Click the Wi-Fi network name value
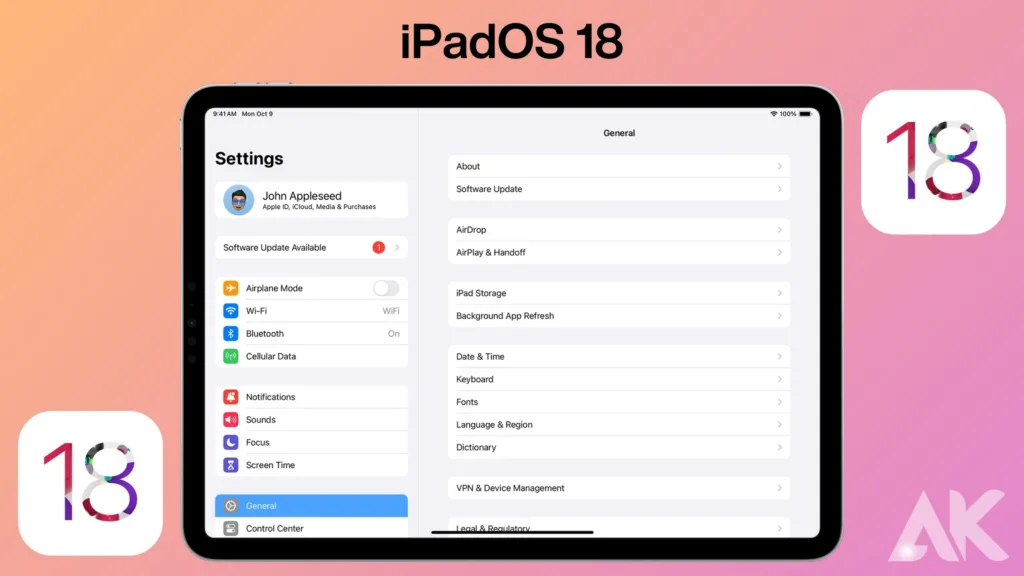 [x=391, y=311]
